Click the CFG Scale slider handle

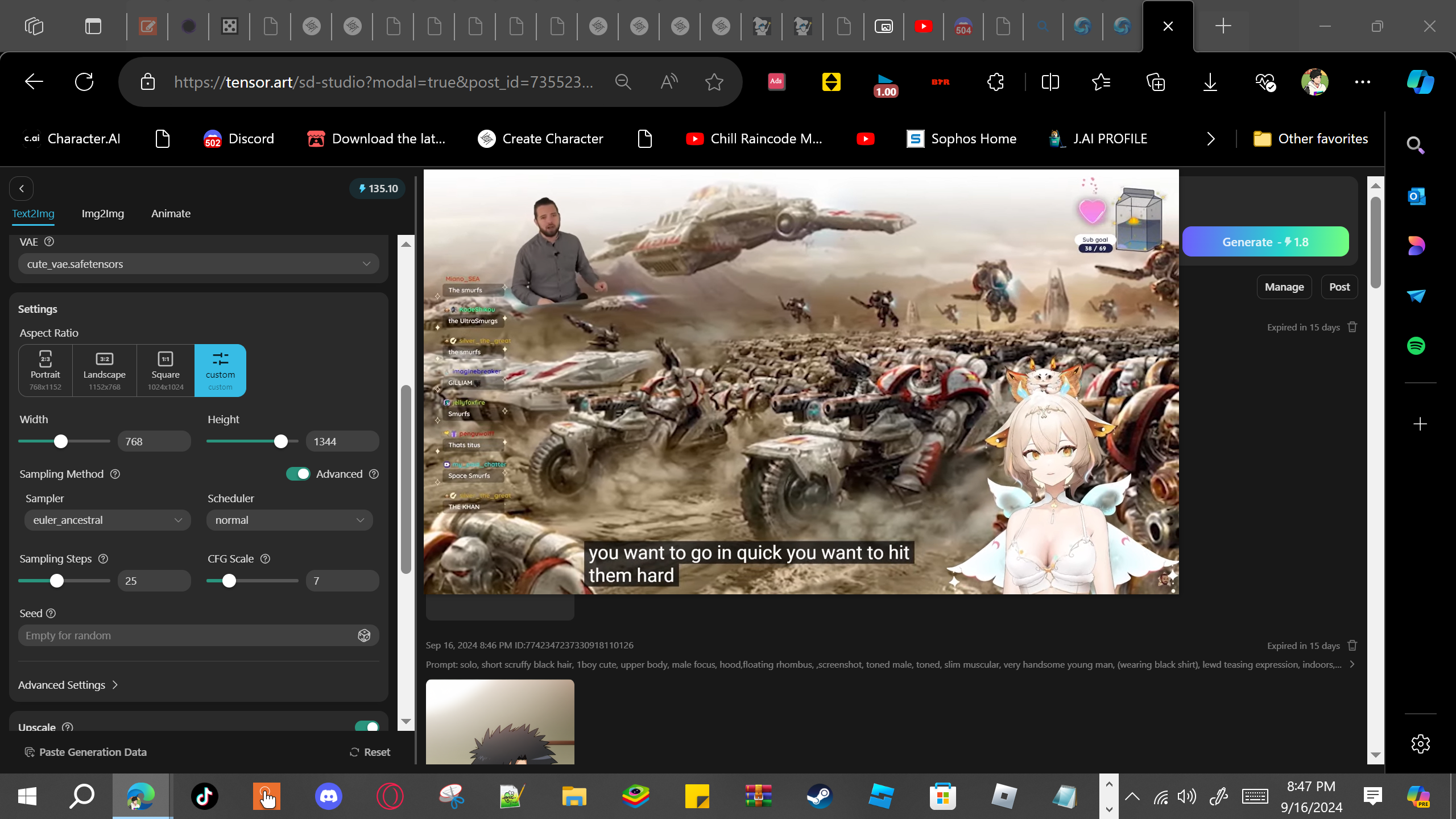pos(229,581)
